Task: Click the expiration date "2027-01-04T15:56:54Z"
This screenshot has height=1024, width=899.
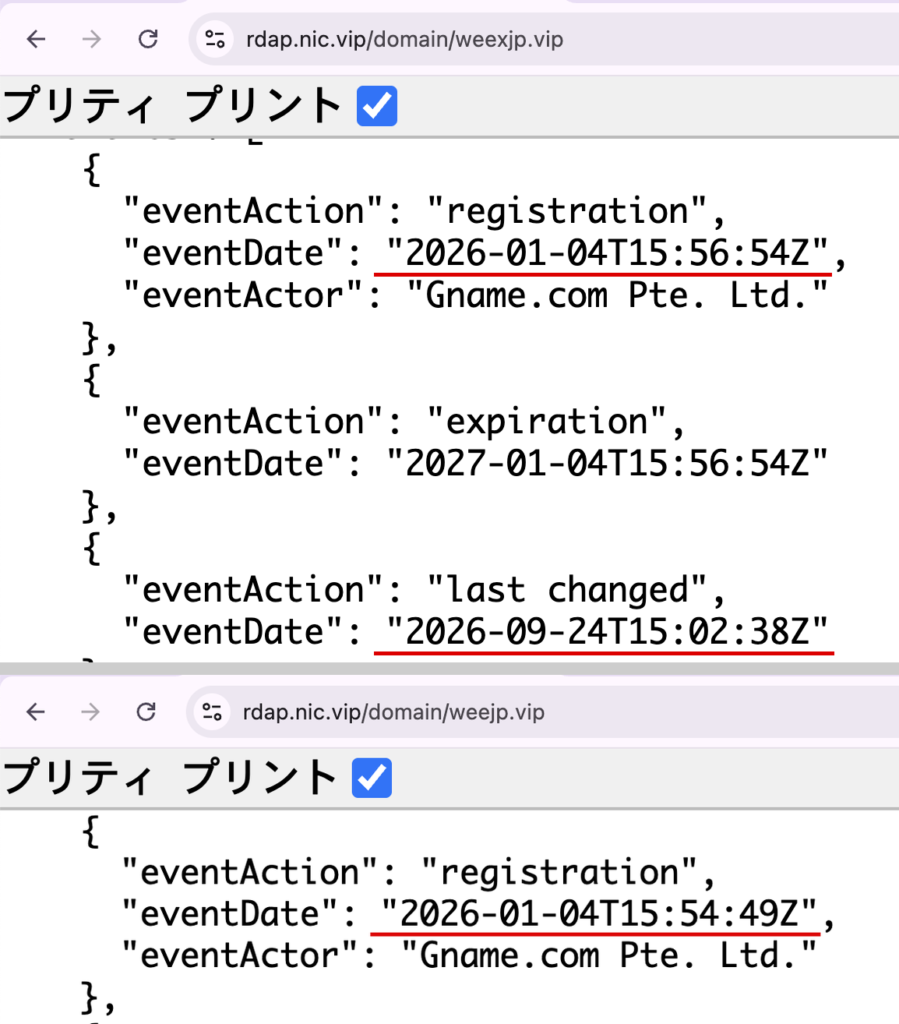Action: click(607, 463)
